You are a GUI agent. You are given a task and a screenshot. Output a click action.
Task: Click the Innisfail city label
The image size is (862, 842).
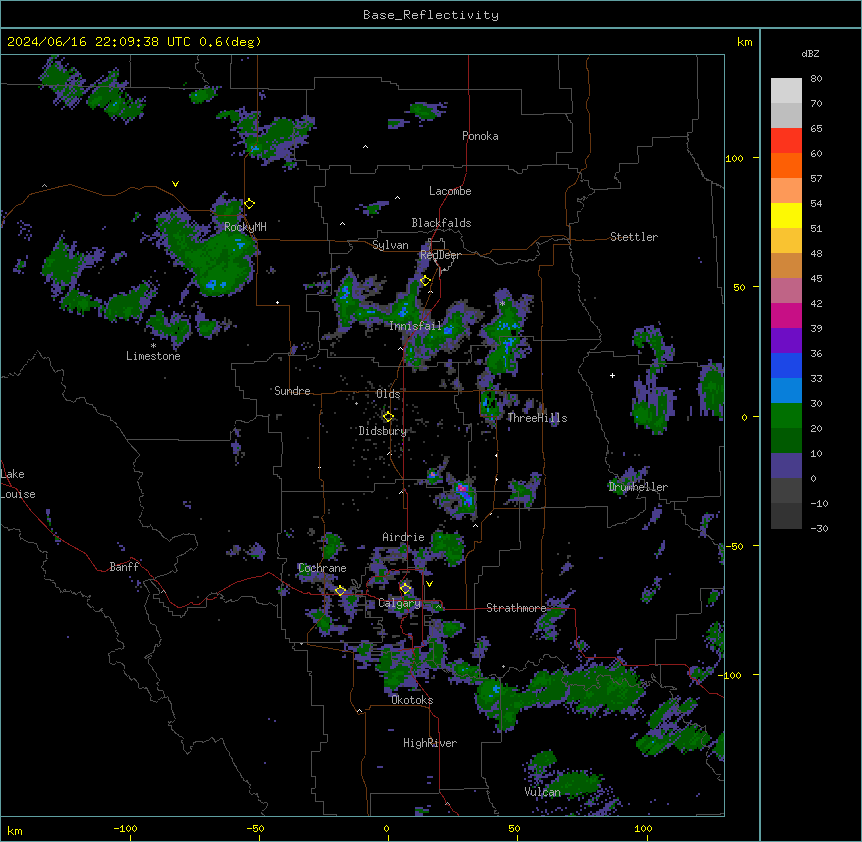[x=416, y=326]
